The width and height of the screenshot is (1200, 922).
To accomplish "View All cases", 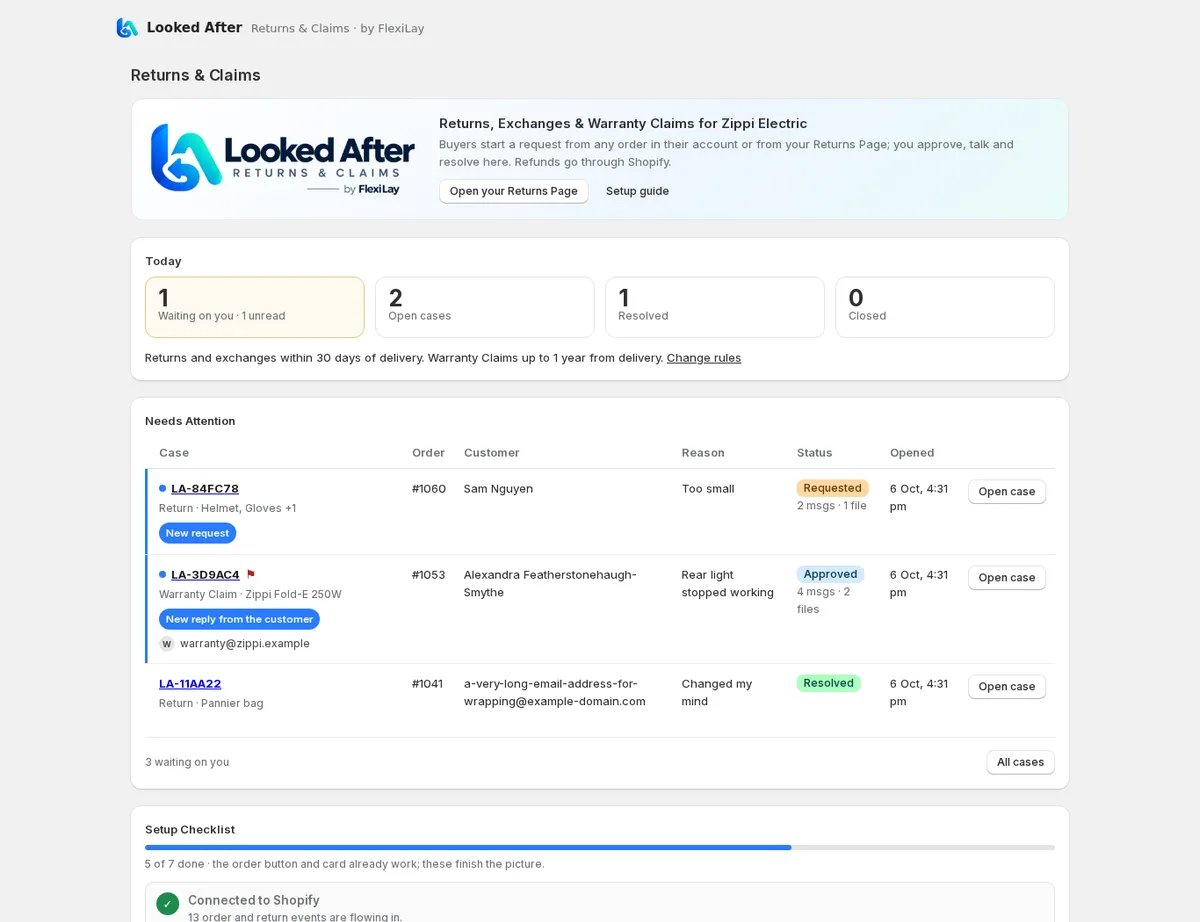I will (1020, 762).
